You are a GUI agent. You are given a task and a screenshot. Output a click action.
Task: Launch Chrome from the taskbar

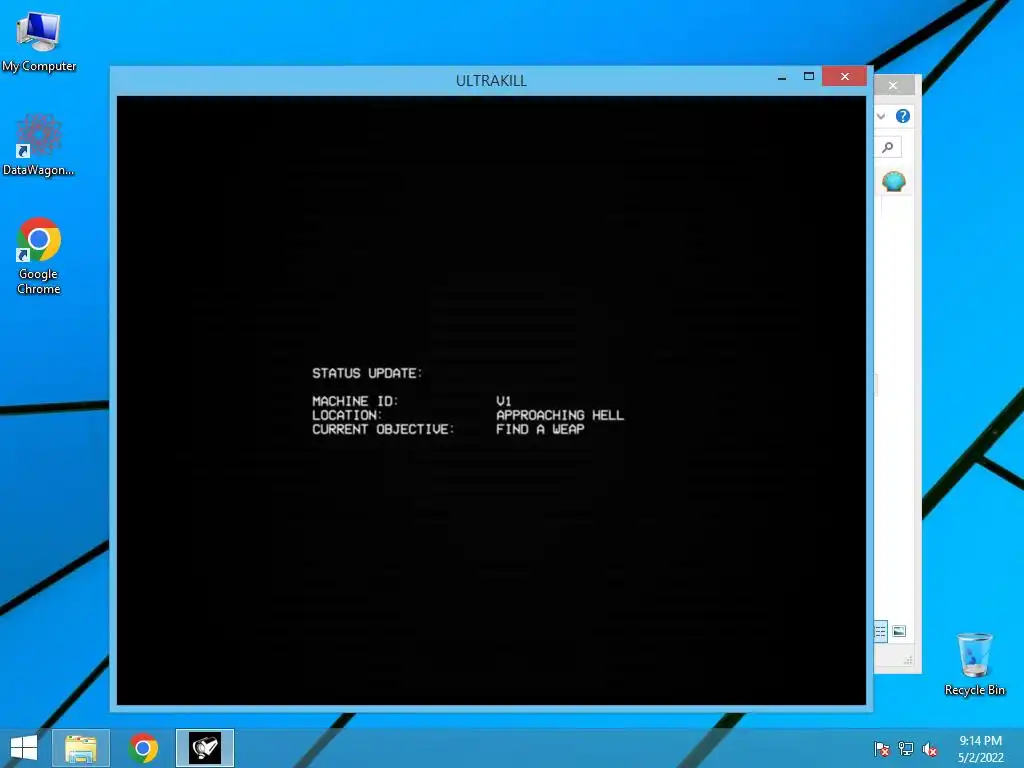pos(143,748)
